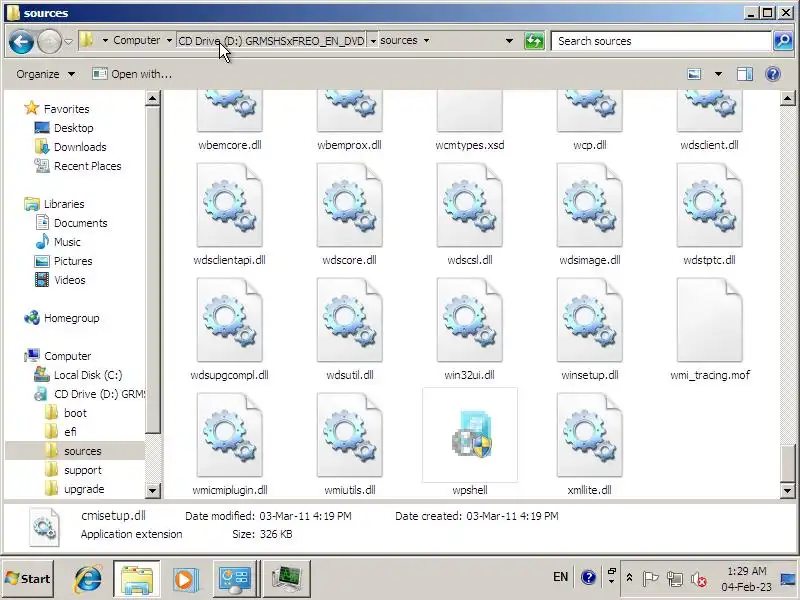
Task: Click file list scrollbar up arrow
Action: [x=787, y=98]
